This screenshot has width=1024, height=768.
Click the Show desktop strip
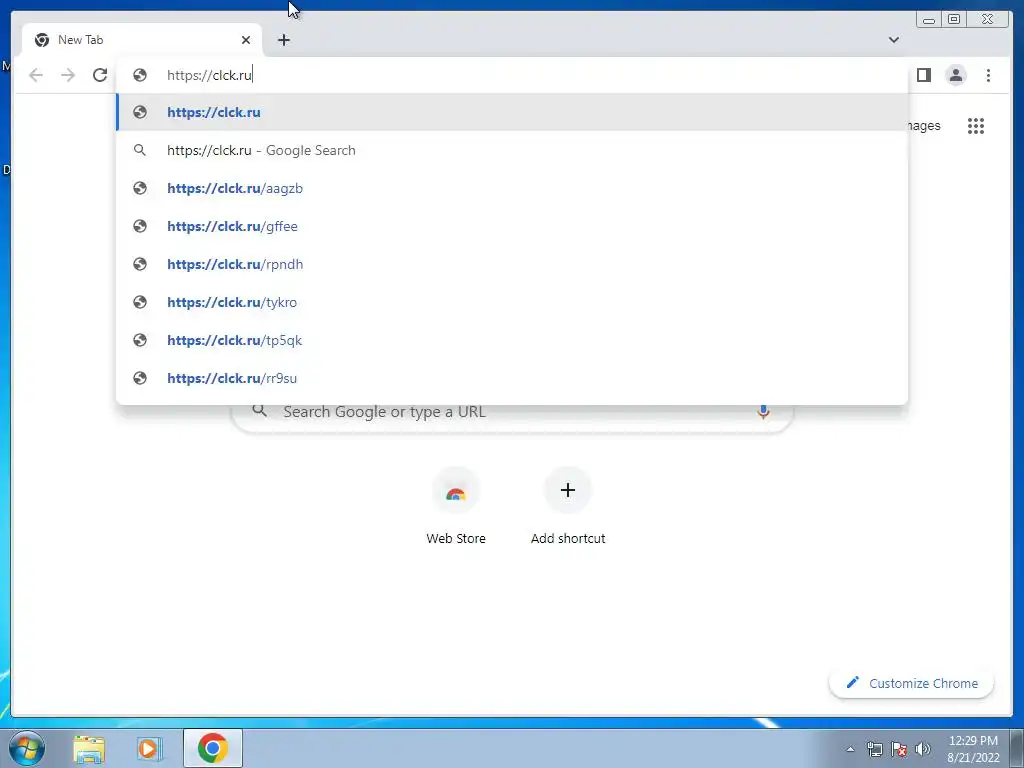tap(1017, 748)
